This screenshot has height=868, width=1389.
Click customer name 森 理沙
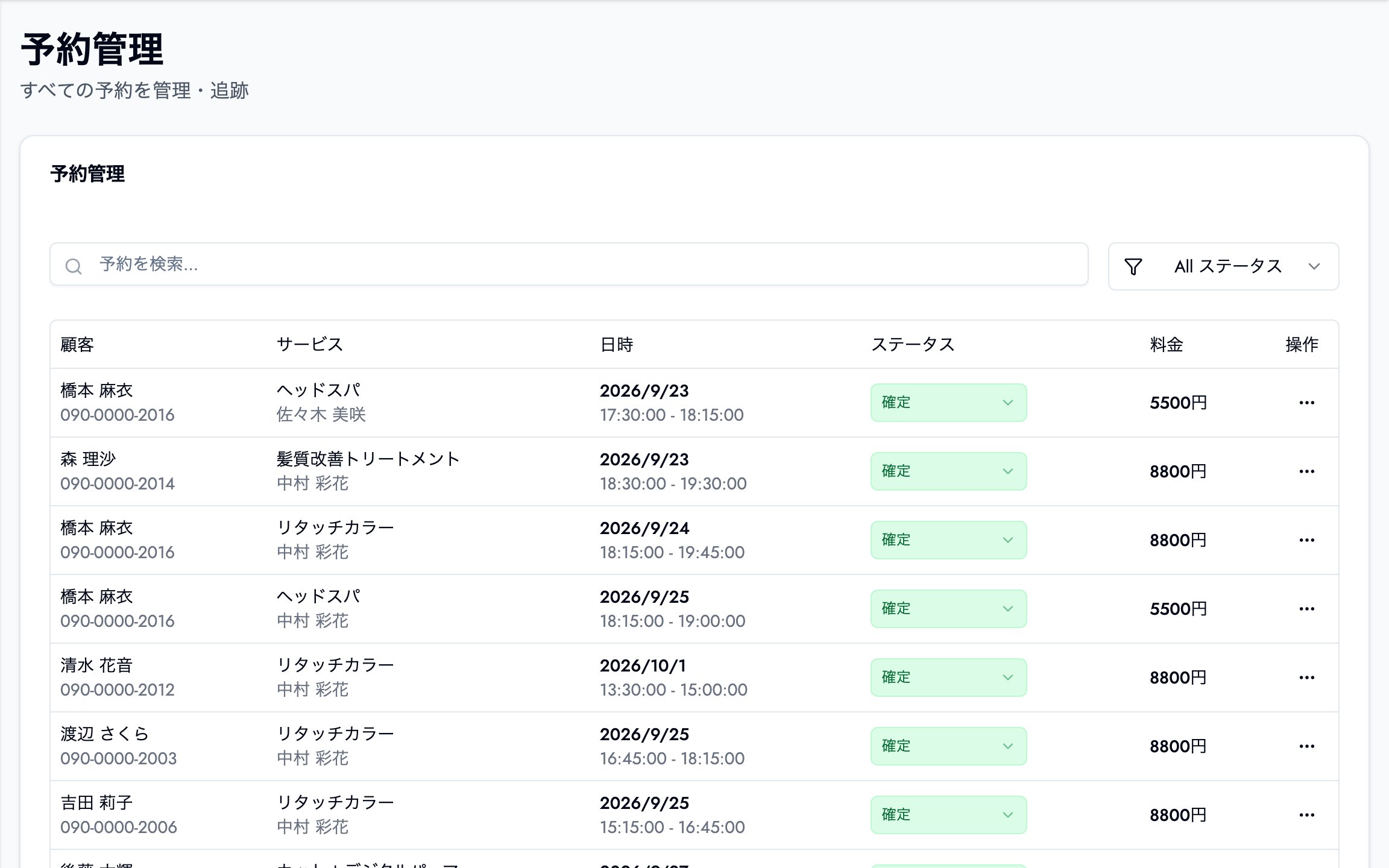[88, 459]
